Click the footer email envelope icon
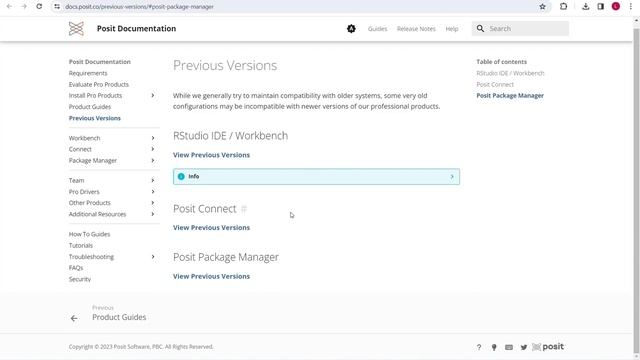This screenshot has width=640, height=360. point(509,347)
